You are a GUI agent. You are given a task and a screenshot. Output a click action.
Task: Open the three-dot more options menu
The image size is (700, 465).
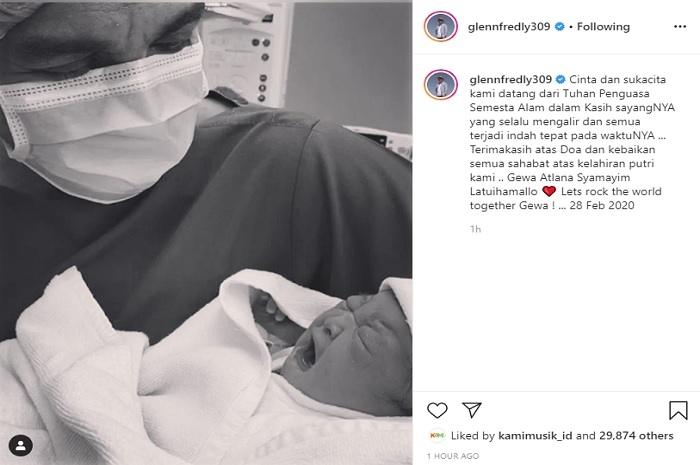(x=680, y=27)
